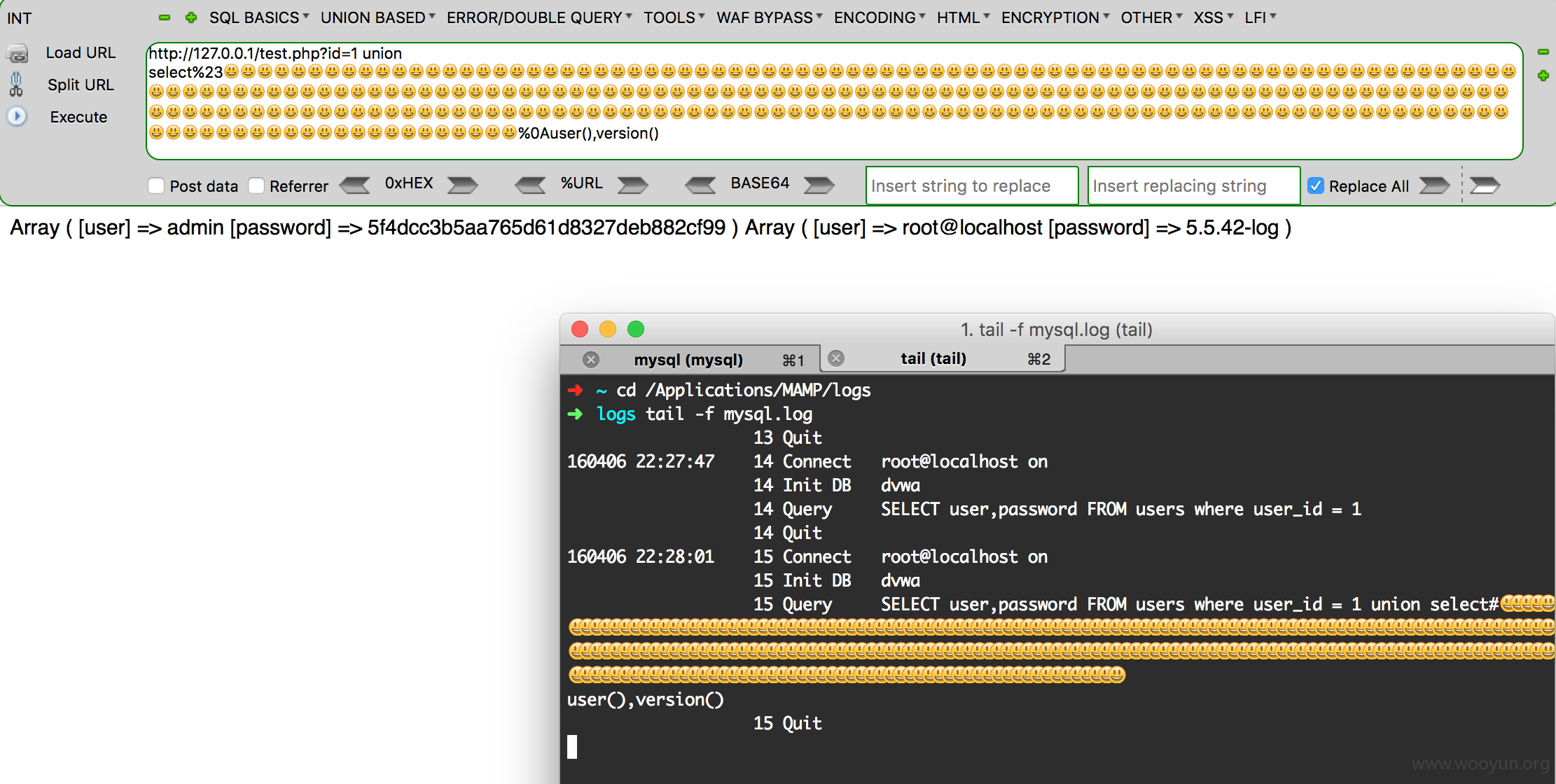Open the SQL BASICS dropdown menu
Image resolution: width=1556 pixels, height=784 pixels.
click(x=258, y=17)
